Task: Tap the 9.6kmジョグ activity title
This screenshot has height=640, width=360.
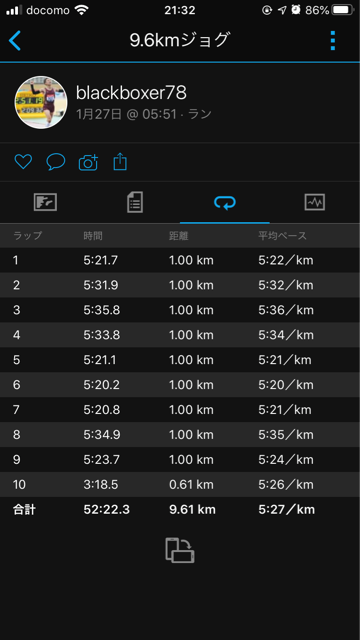Action: [x=180, y=40]
